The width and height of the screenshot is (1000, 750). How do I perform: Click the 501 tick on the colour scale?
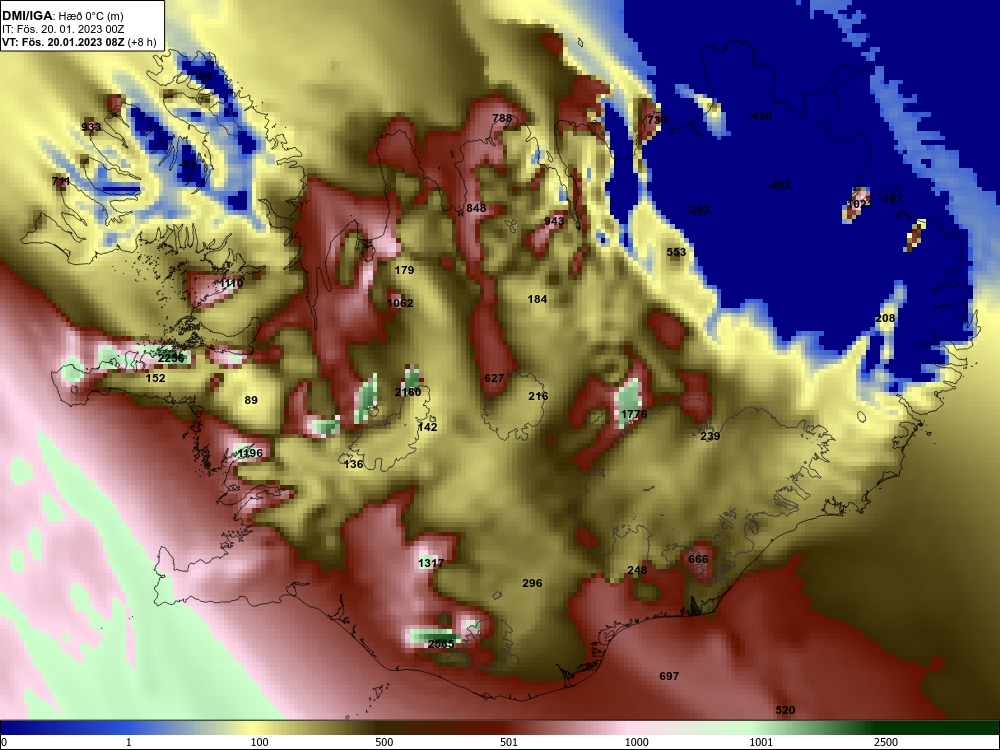pos(509,742)
